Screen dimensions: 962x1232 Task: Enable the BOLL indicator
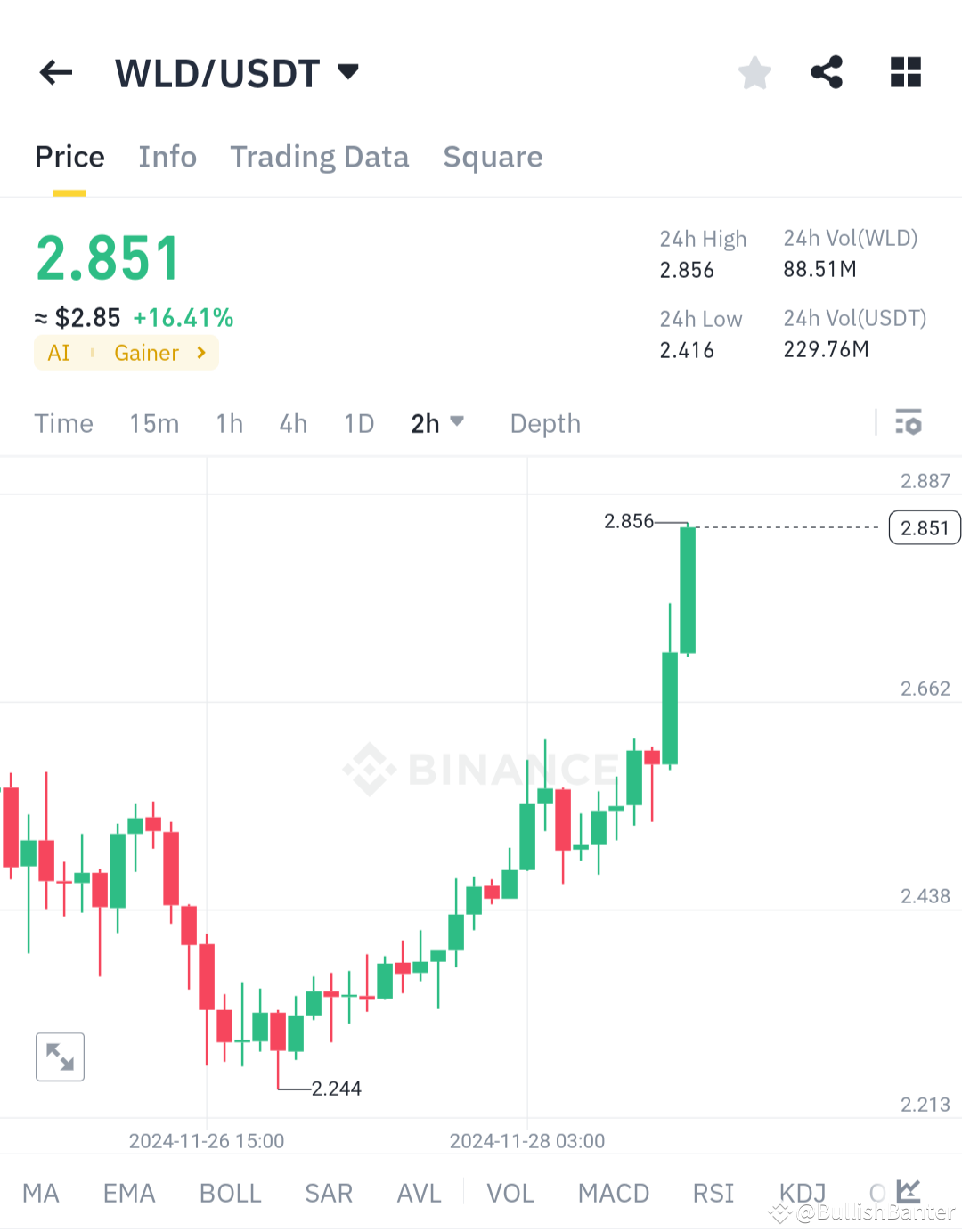230,1193
